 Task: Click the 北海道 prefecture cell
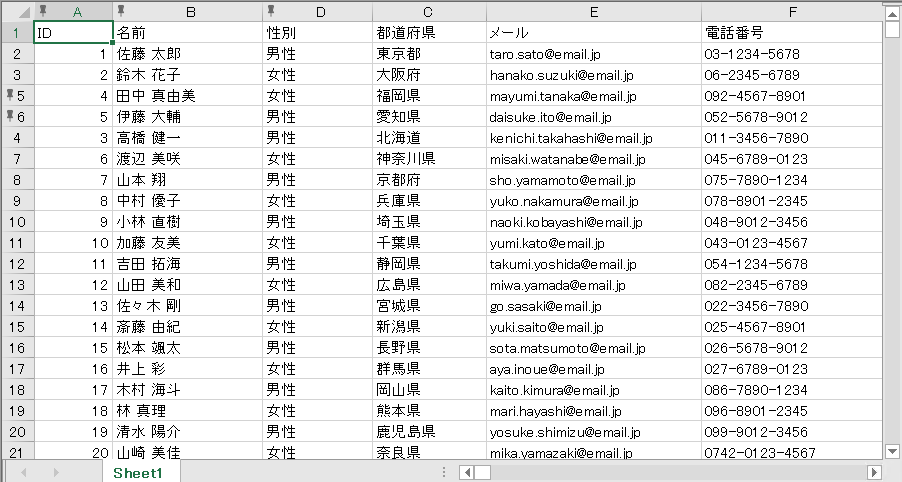pyautogui.click(x=430, y=137)
